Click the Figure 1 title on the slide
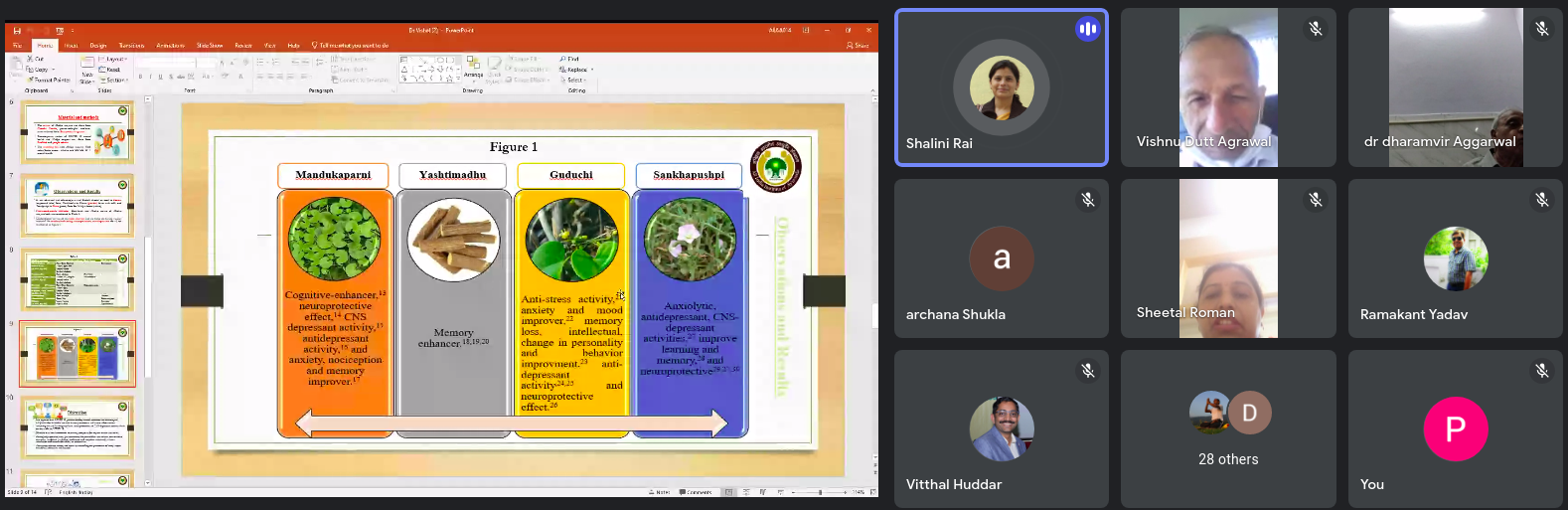 coord(514,147)
